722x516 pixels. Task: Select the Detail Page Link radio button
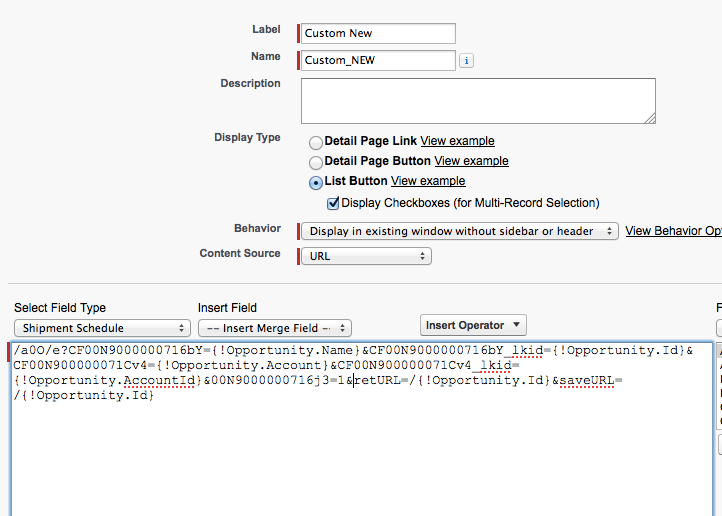coord(316,143)
